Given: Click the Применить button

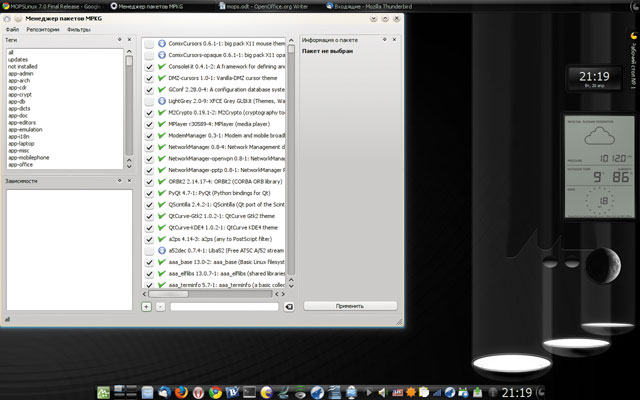Looking at the screenshot, I should click(x=350, y=306).
